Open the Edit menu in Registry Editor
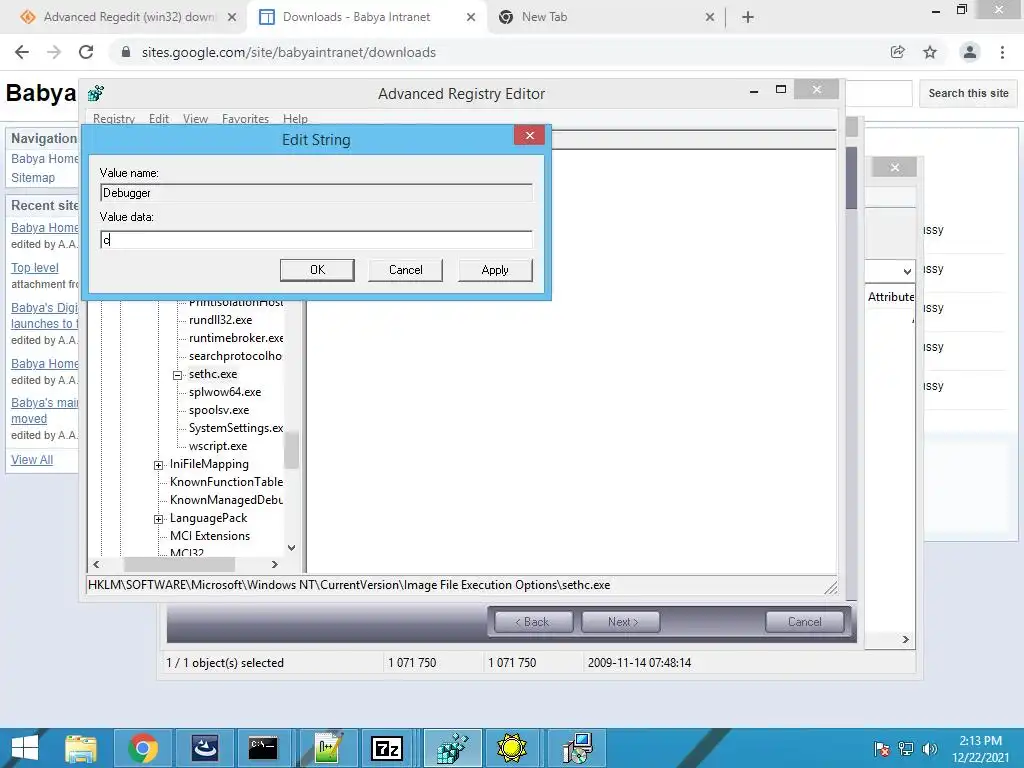 (x=159, y=119)
